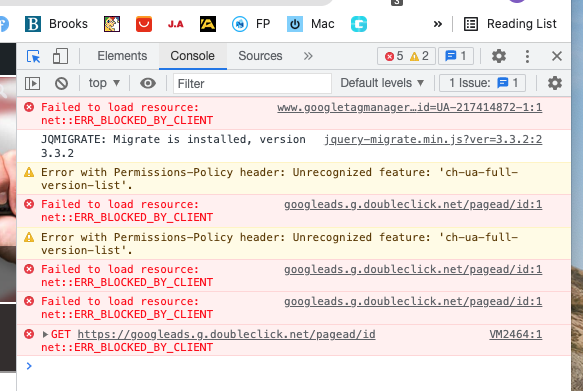Click the first red error icon
Screen dimensions: 583x391
point(29,107)
